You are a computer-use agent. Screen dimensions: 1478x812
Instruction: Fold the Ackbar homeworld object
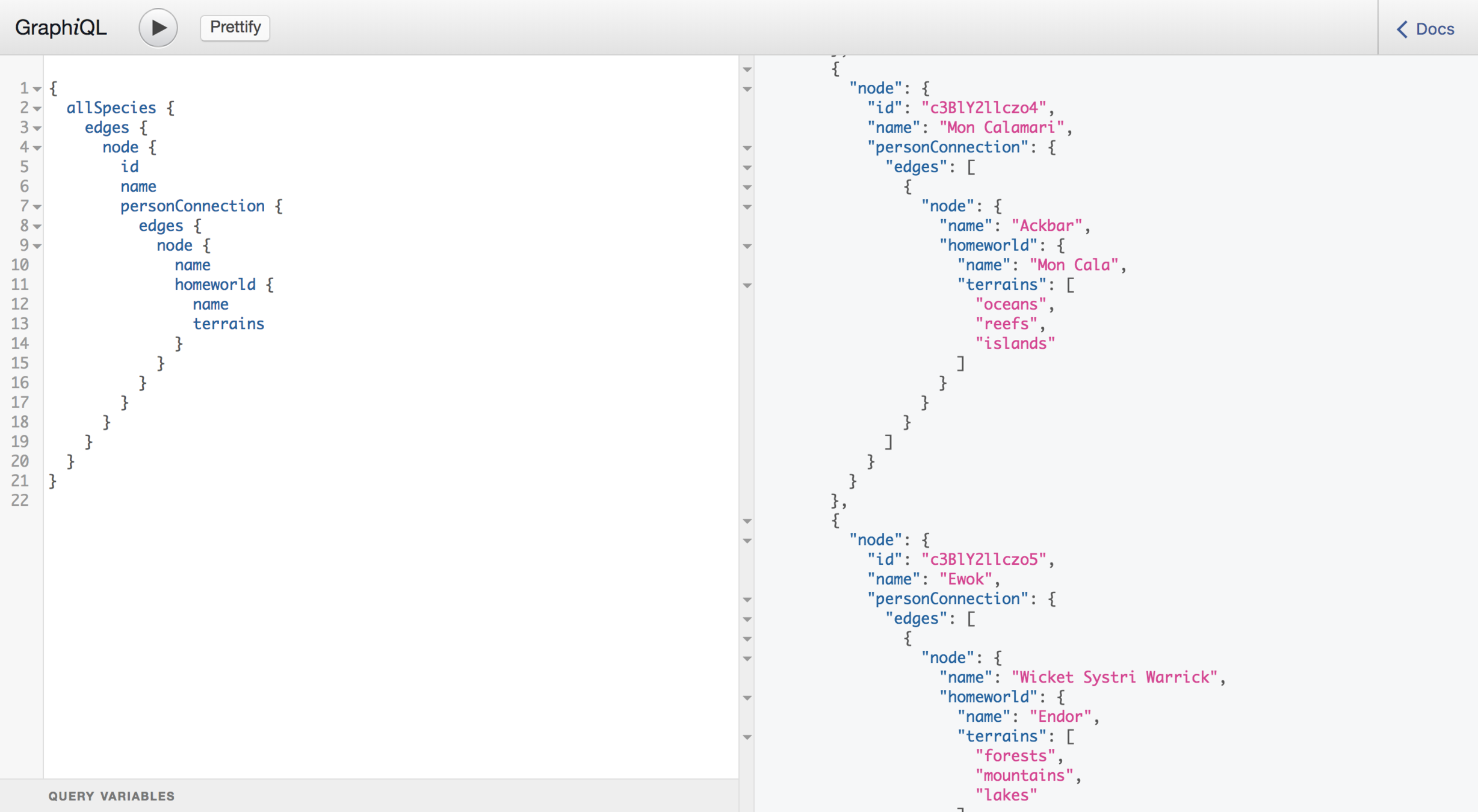(747, 246)
